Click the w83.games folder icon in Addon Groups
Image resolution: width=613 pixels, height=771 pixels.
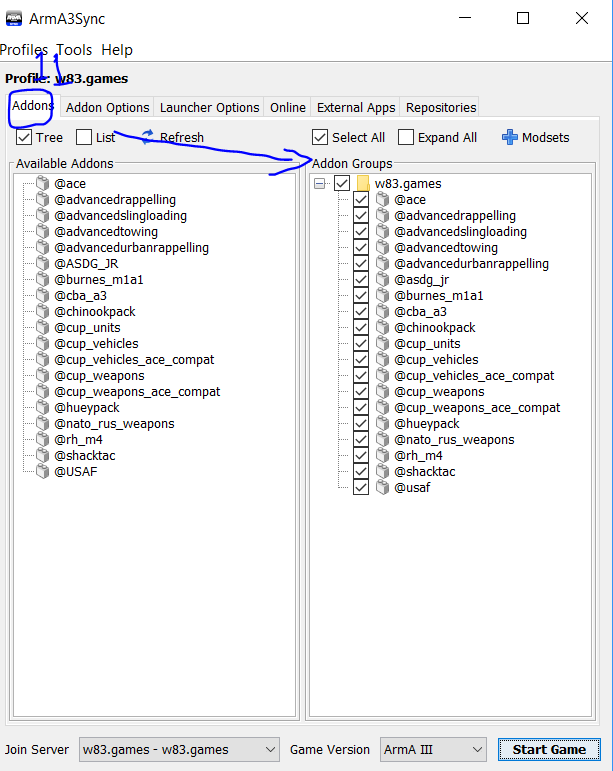(x=363, y=183)
